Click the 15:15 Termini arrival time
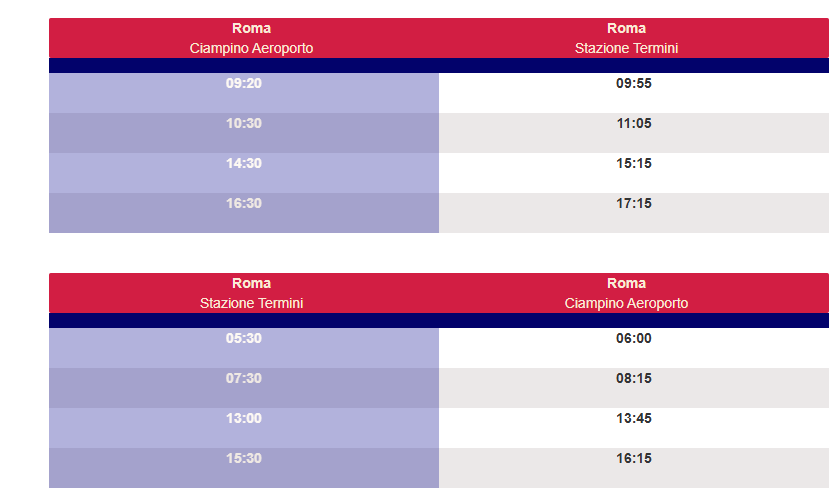 [x=633, y=163]
